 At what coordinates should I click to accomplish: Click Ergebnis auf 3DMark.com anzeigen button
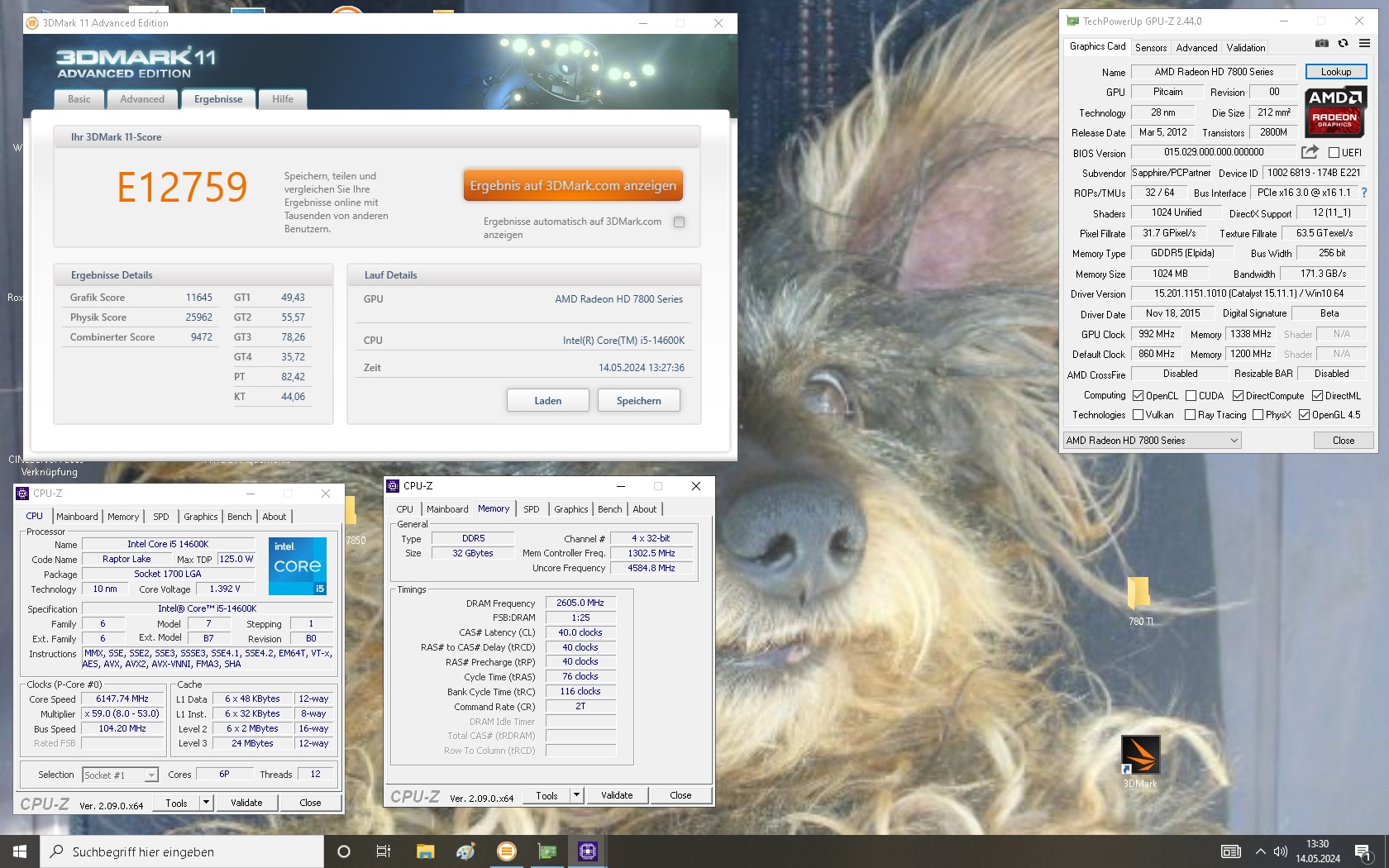[x=573, y=186]
